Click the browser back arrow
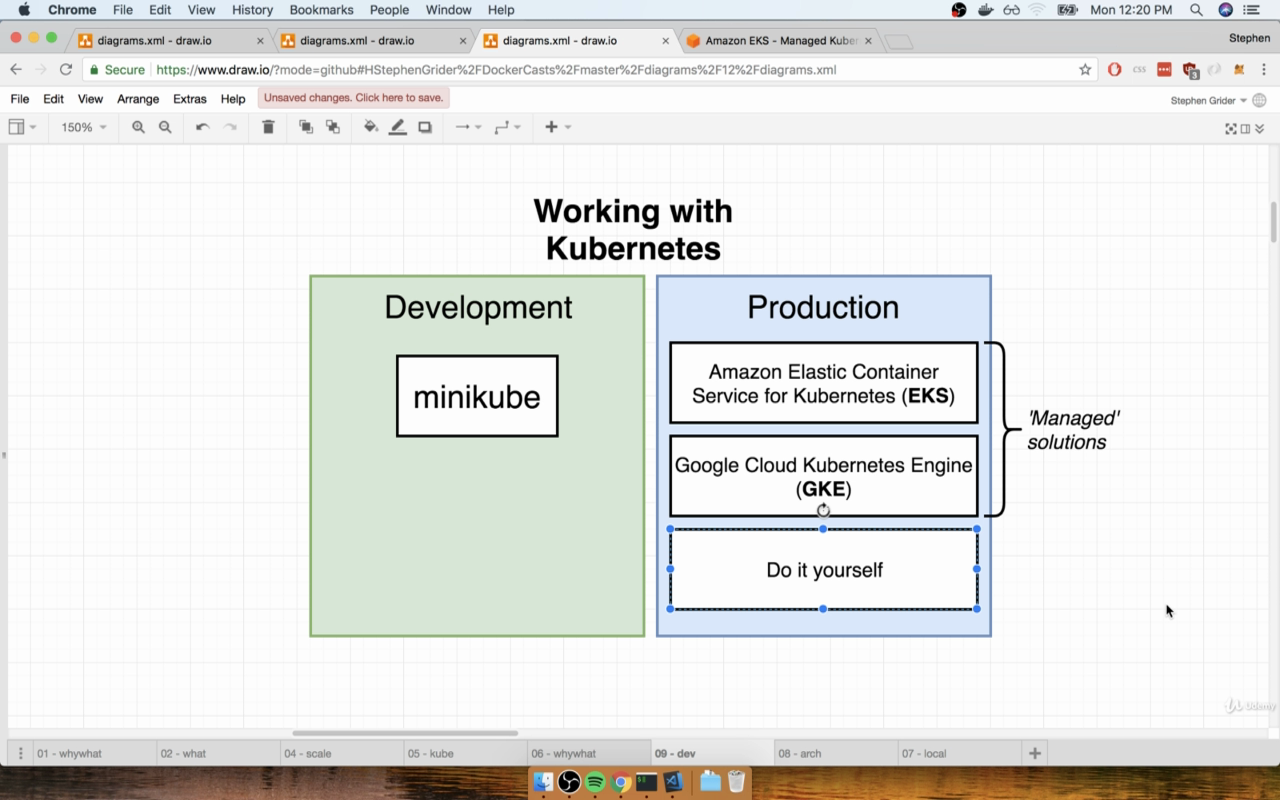The height and width of the screenshot is (800, 1280). pyautogui.click(x=15, y=70)
